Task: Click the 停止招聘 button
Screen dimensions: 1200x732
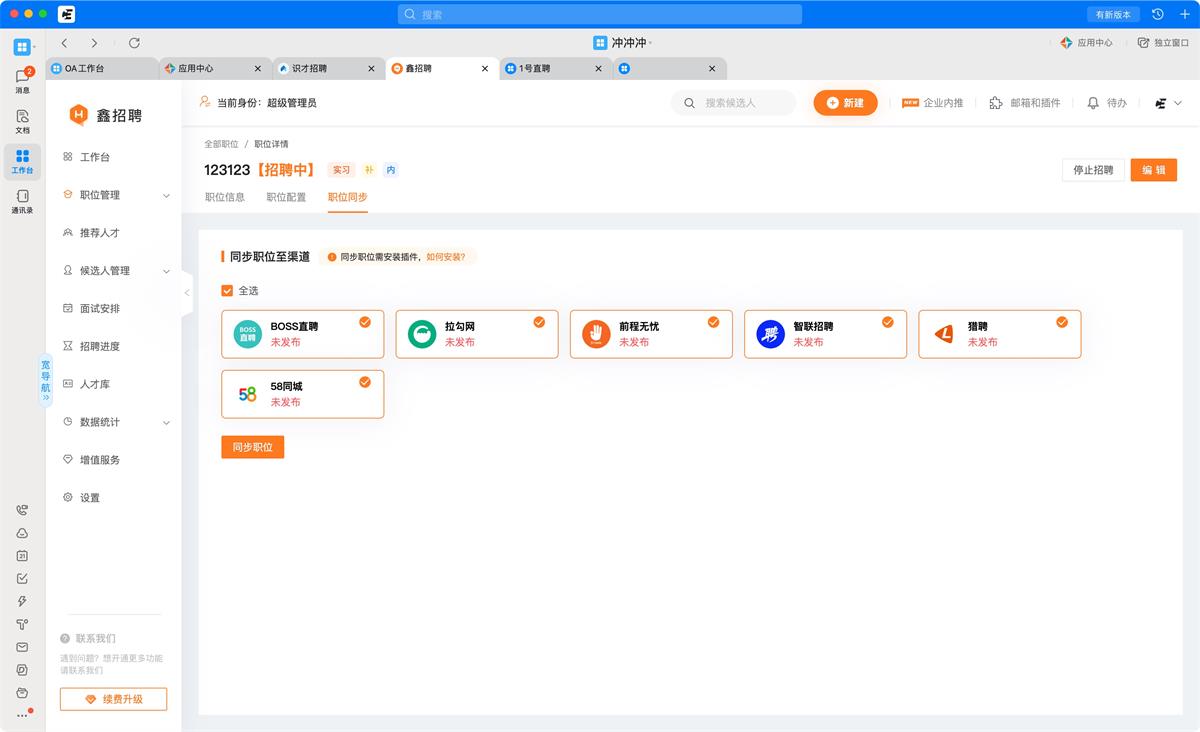Action: pyautogui.click(x=1093, y=170)
